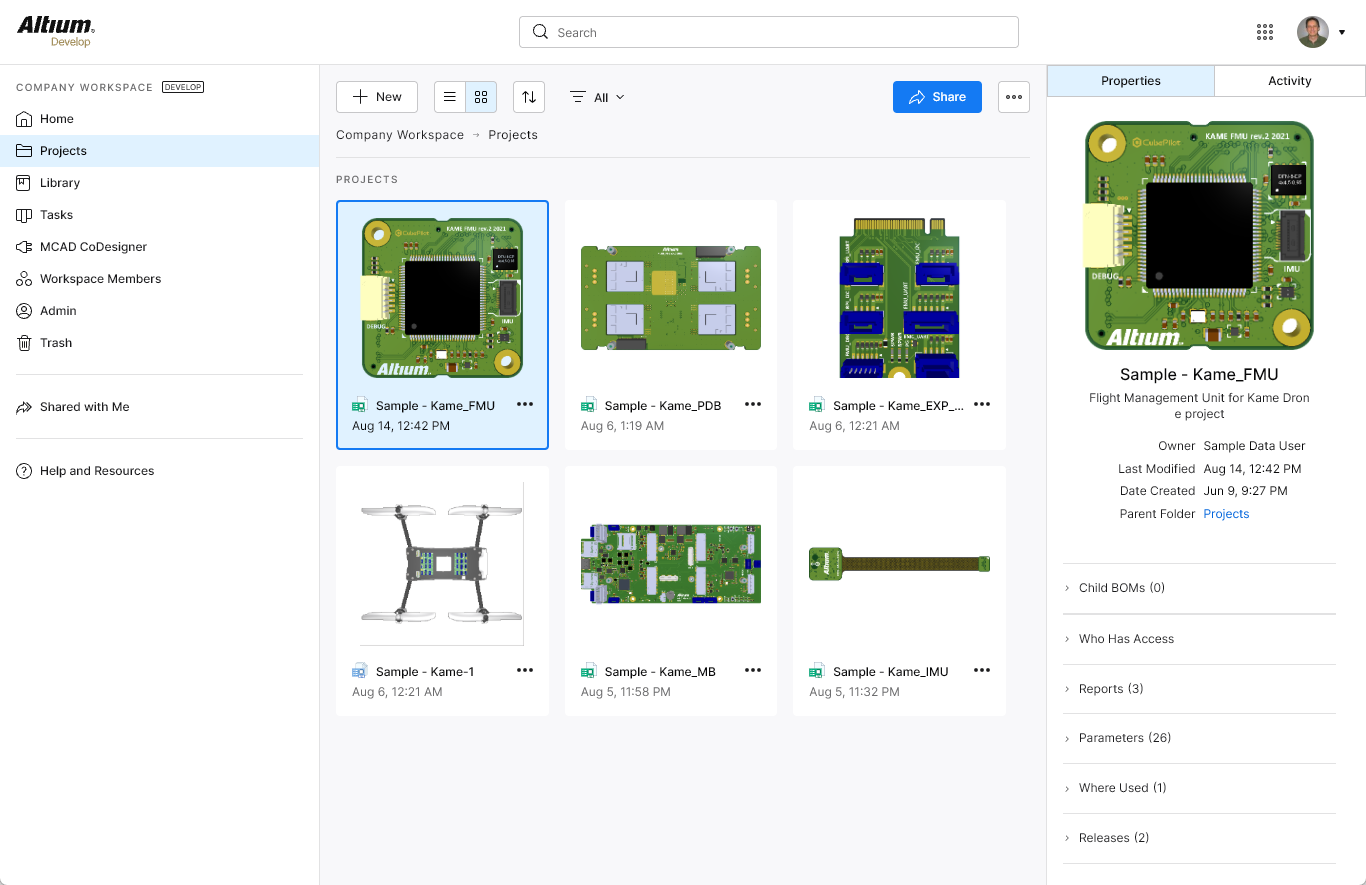1366x885 pixels.
Task: Open the MCAD CoDesigner sidebar item
Action: click(93, 247)
